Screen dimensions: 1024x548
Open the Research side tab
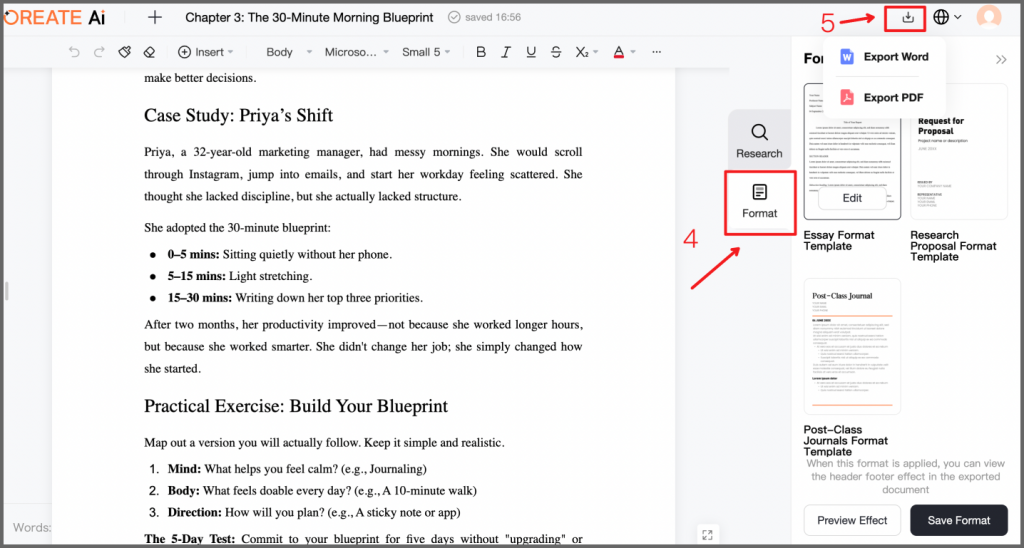[759, 140]
